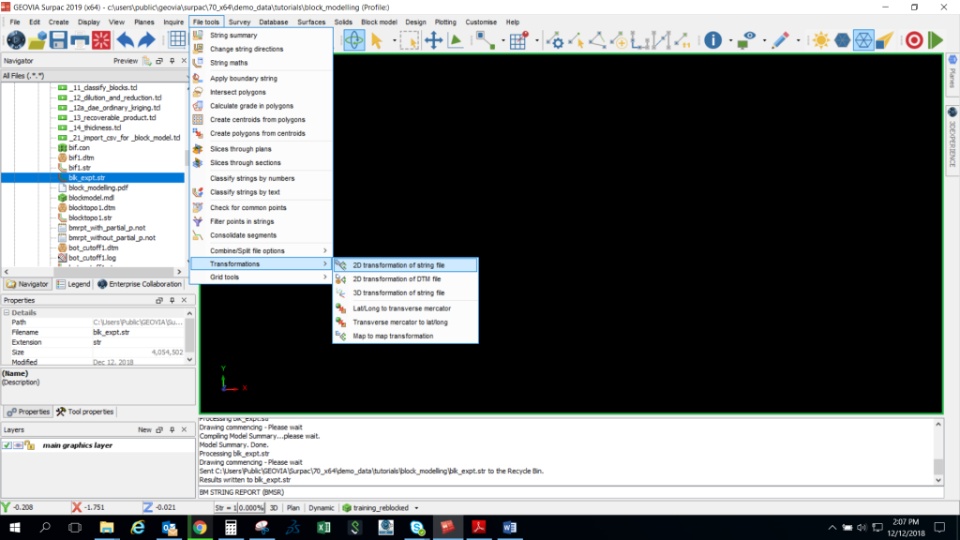Image resolution: width=960 pixels, height=540 pixels.
Task: Select the orbit view tool icon
Action: click(x=354, y=40)
